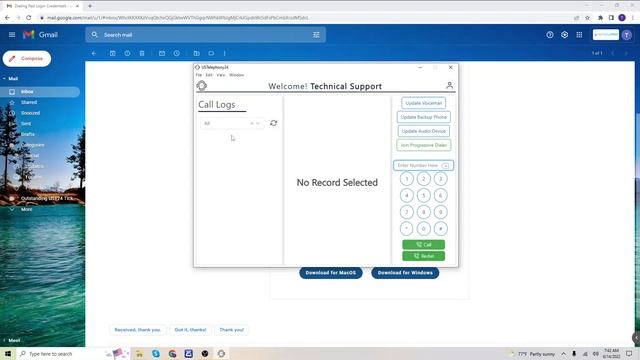Click the Join Progressive Dialer button

(423, 145)
